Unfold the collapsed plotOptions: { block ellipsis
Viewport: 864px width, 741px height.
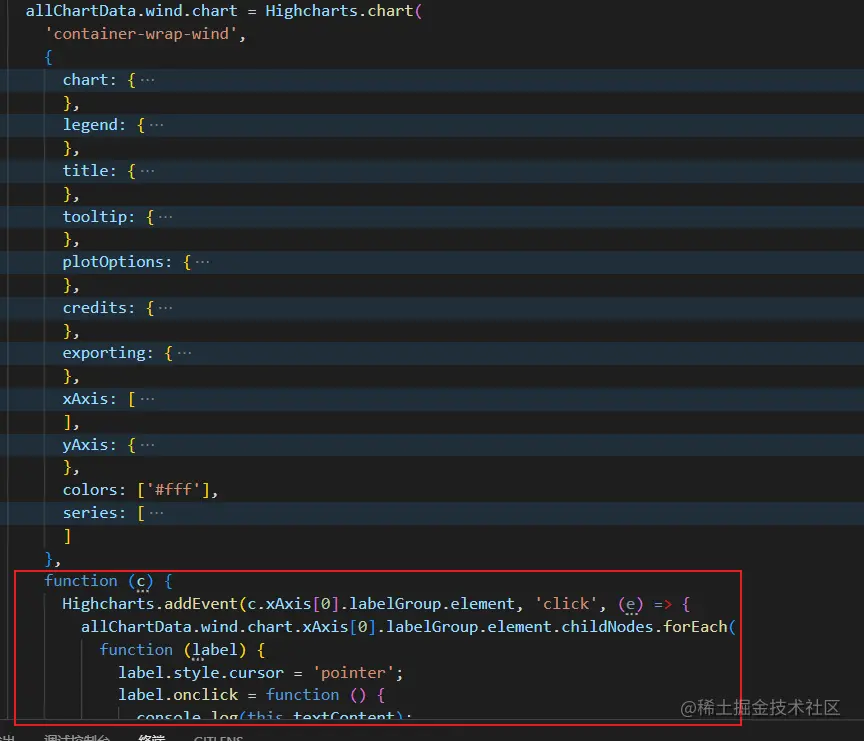[x=202, y=262]
